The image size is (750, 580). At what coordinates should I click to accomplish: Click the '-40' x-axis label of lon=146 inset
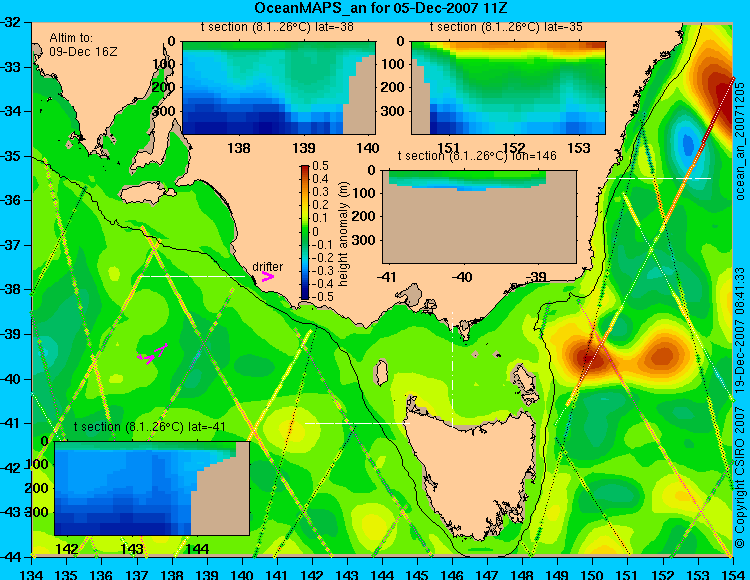pyautogui.click(x=462, y=276)
